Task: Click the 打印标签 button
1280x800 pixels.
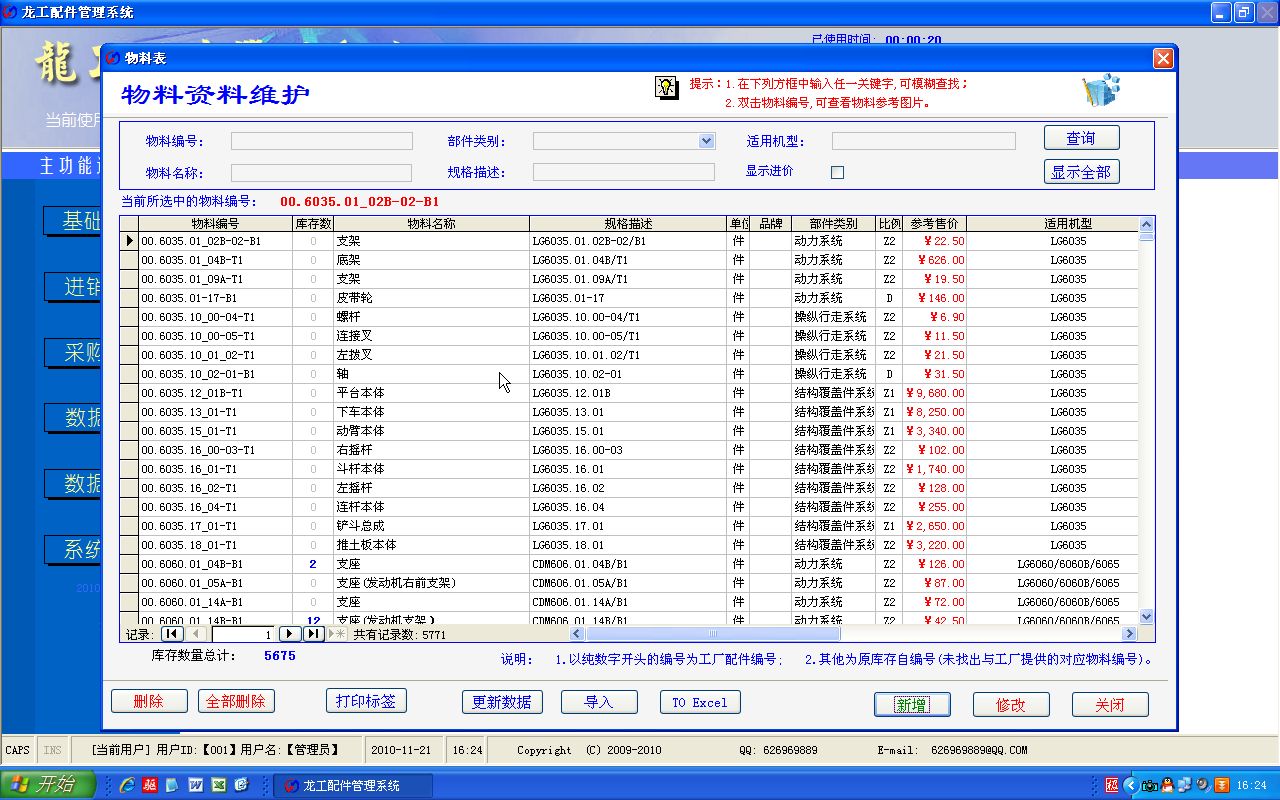Action: 366,701
